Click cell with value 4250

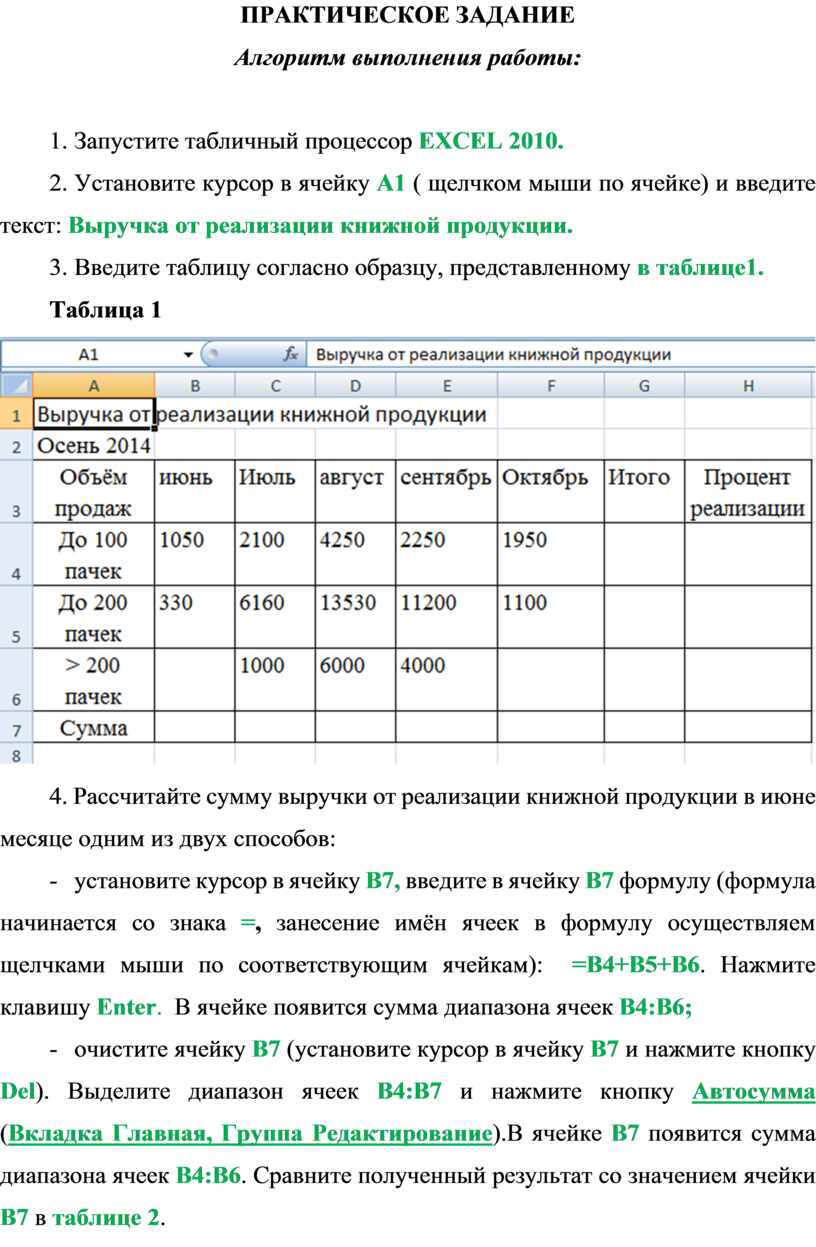click(356, 555)
